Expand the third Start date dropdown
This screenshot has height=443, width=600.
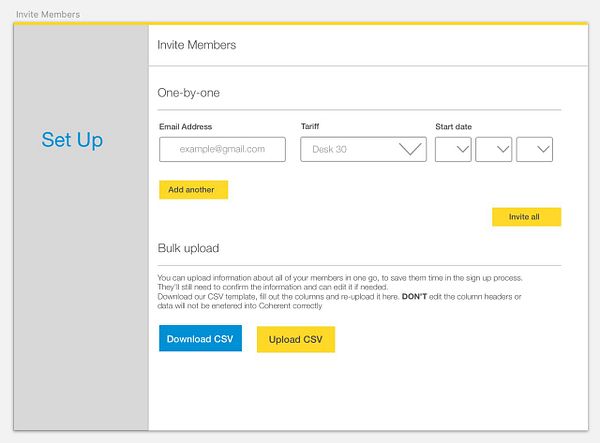[x=535, y=149]
